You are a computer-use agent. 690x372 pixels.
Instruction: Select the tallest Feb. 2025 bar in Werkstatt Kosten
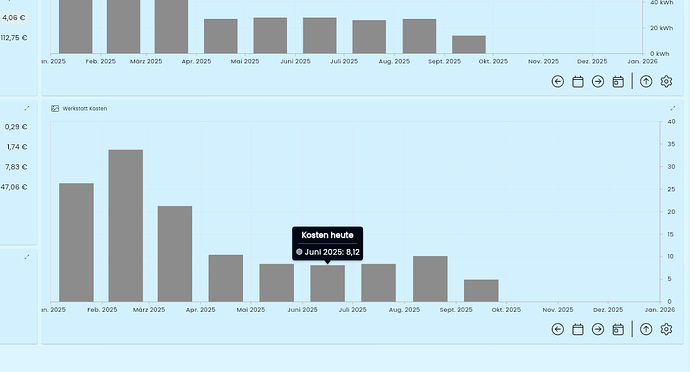pyautogui.click(x=126, y=226)
